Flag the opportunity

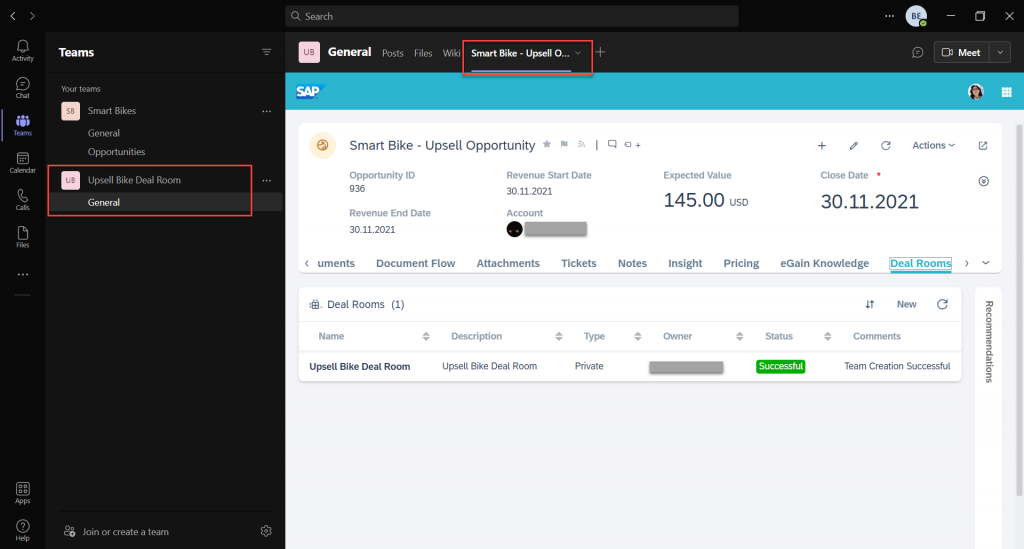(x=564, y=144)
